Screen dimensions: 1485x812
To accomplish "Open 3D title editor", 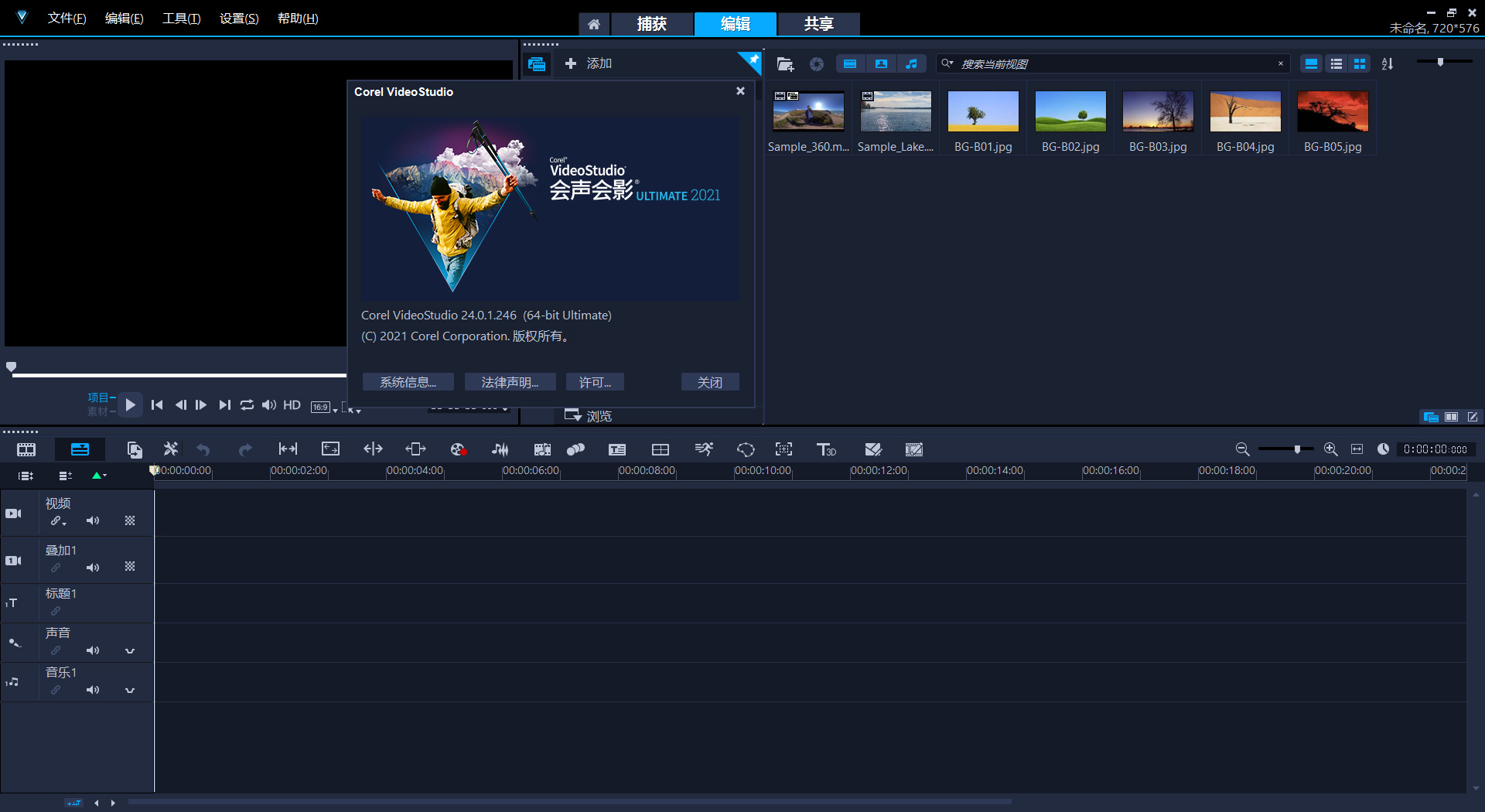I will tap(826, 449).
